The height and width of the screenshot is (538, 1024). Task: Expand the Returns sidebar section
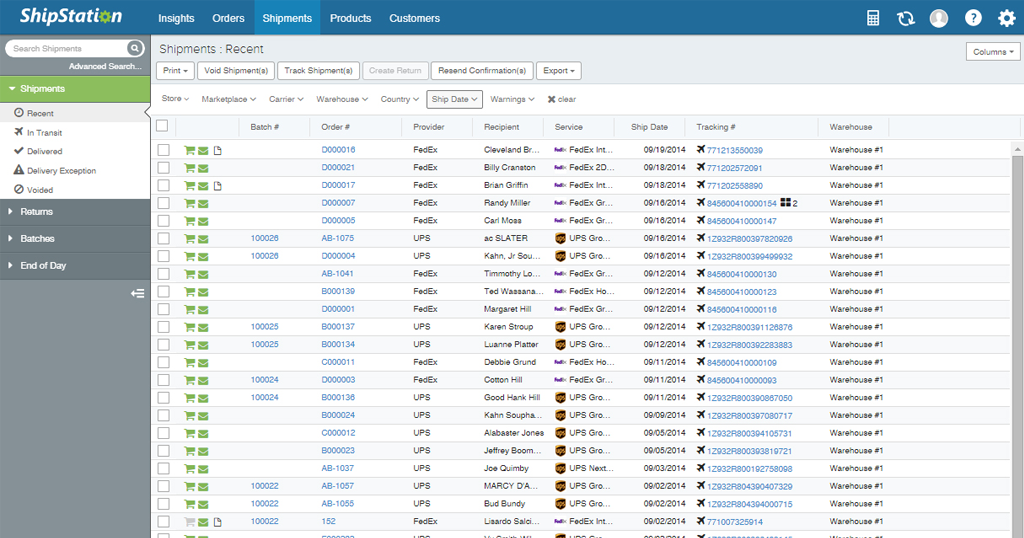[75, 212]
